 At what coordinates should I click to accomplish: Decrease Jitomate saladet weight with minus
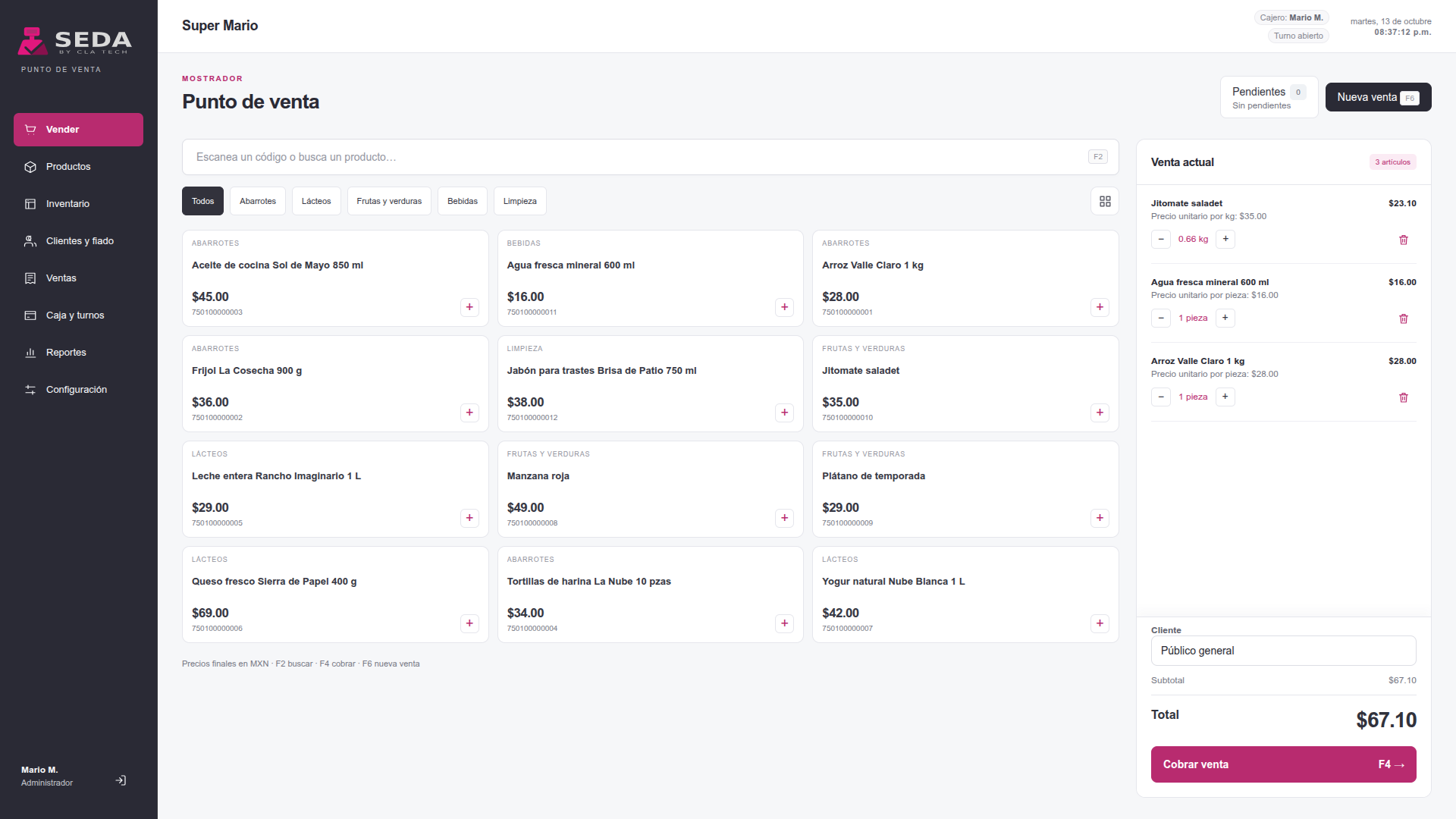pyautogui.click(x=1161, y=239)
